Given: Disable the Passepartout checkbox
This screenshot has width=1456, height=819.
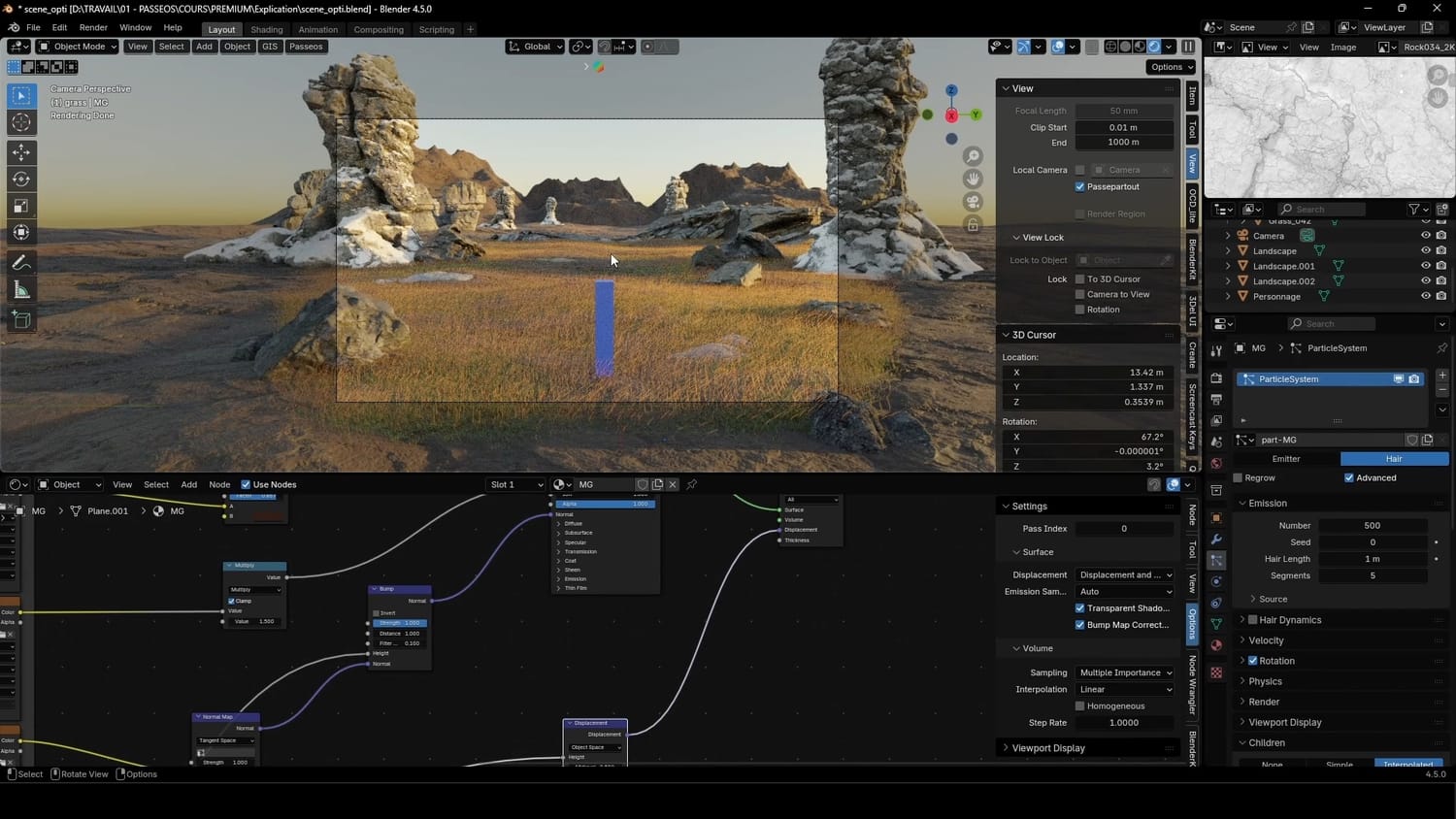Looking at the screenshot, I should (x=1079, y=186).
